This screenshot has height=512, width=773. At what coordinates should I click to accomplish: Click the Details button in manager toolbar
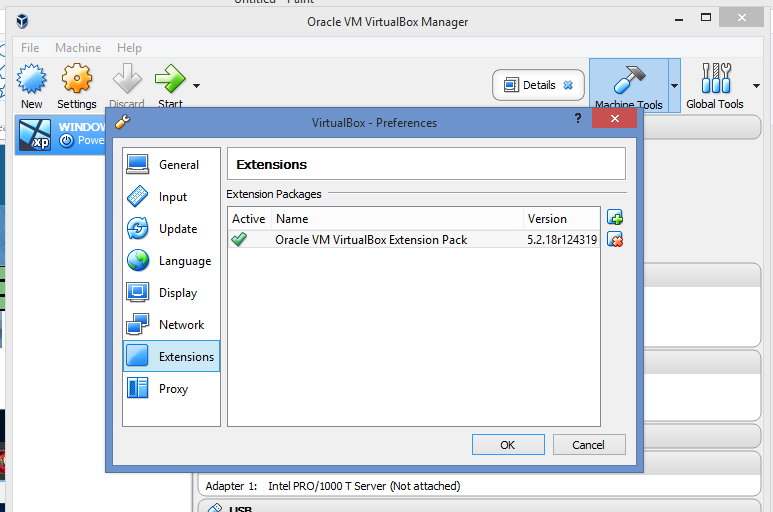coord(538,85)
